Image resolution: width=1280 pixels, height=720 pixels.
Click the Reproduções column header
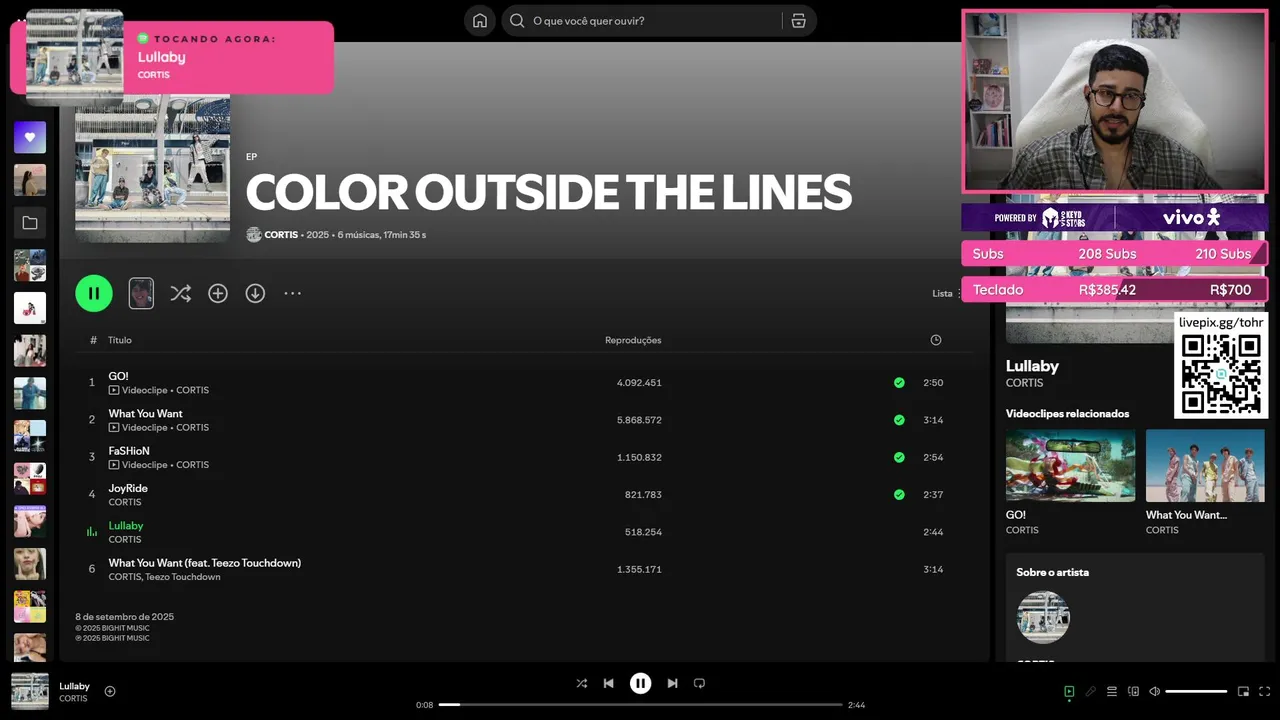point(633,340)
